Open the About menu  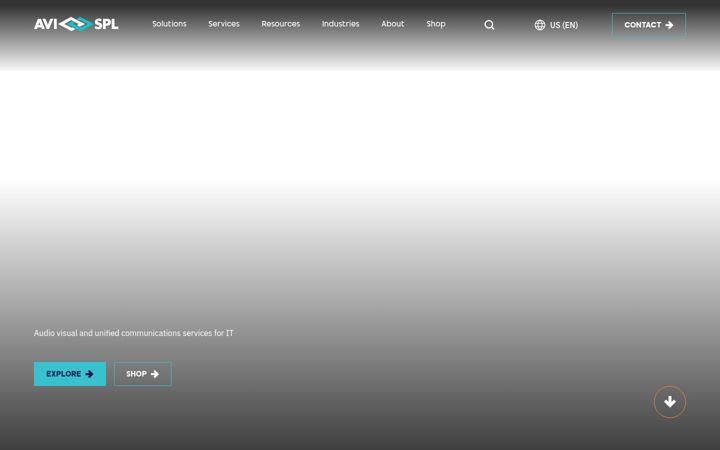tap(393, 24)
